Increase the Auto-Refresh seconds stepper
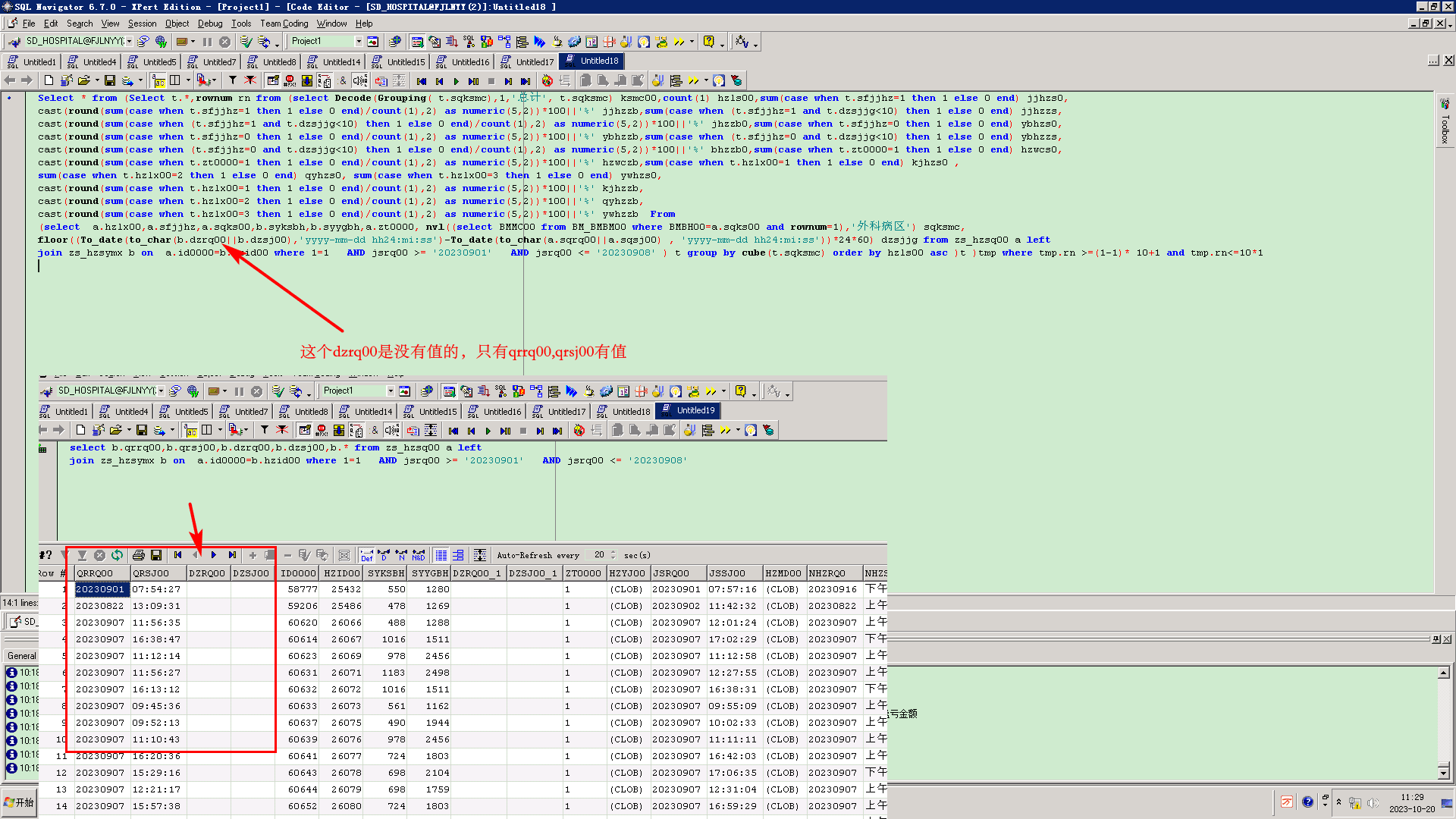Image resolution: width=1456 pixels, height=819 pixels. pyautogui.click(x=613, y=552)
